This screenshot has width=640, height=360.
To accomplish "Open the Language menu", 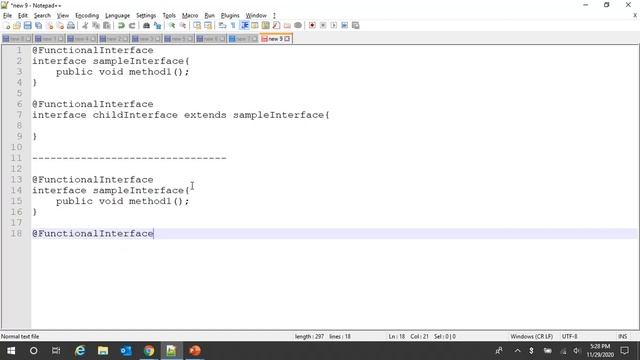I will (x=117, y=16).
